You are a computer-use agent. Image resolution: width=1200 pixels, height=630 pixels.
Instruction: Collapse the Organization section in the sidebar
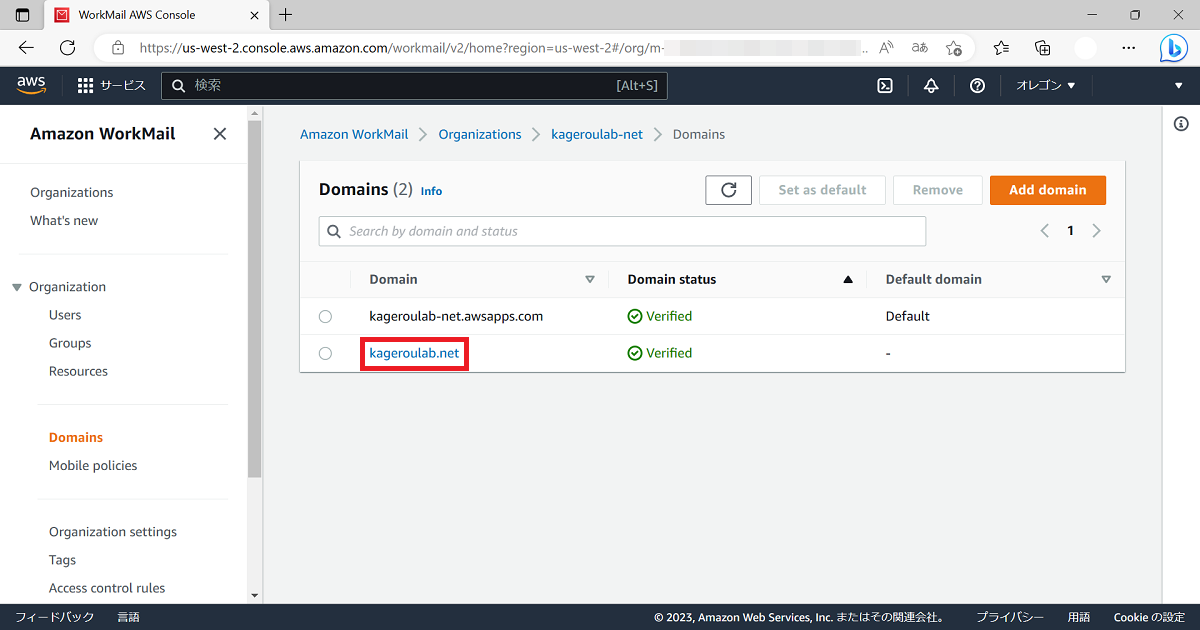[16, 286]
